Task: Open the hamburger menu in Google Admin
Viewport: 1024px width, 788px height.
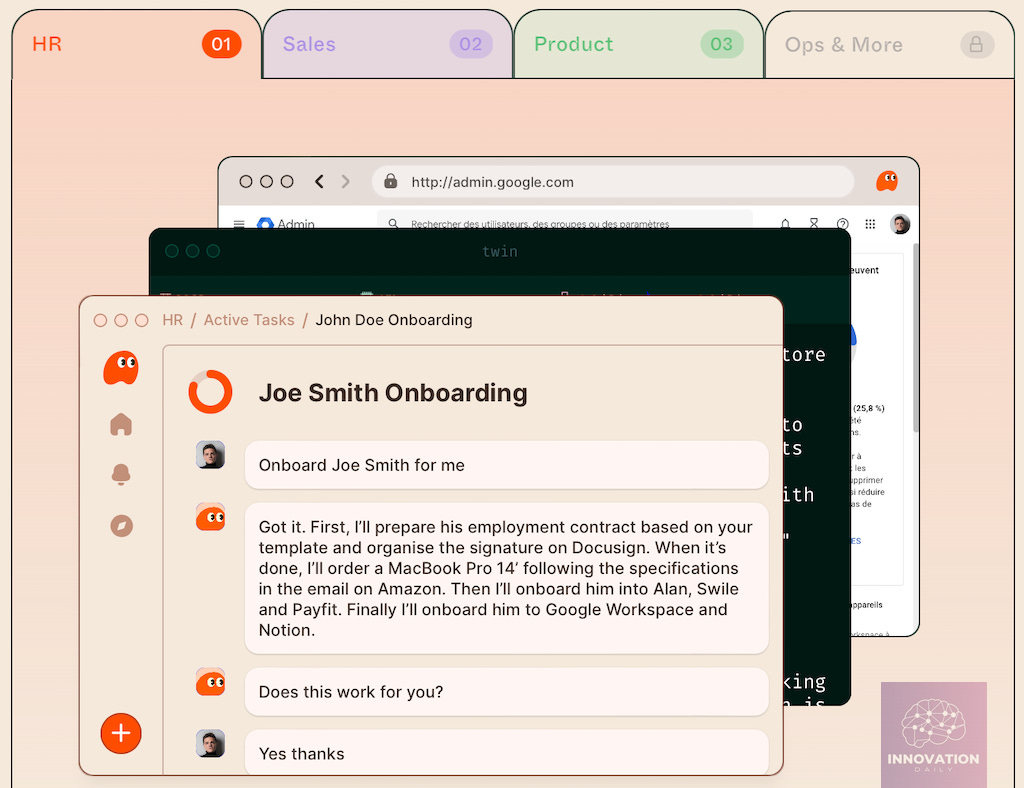Action: [x=239, y=224]
